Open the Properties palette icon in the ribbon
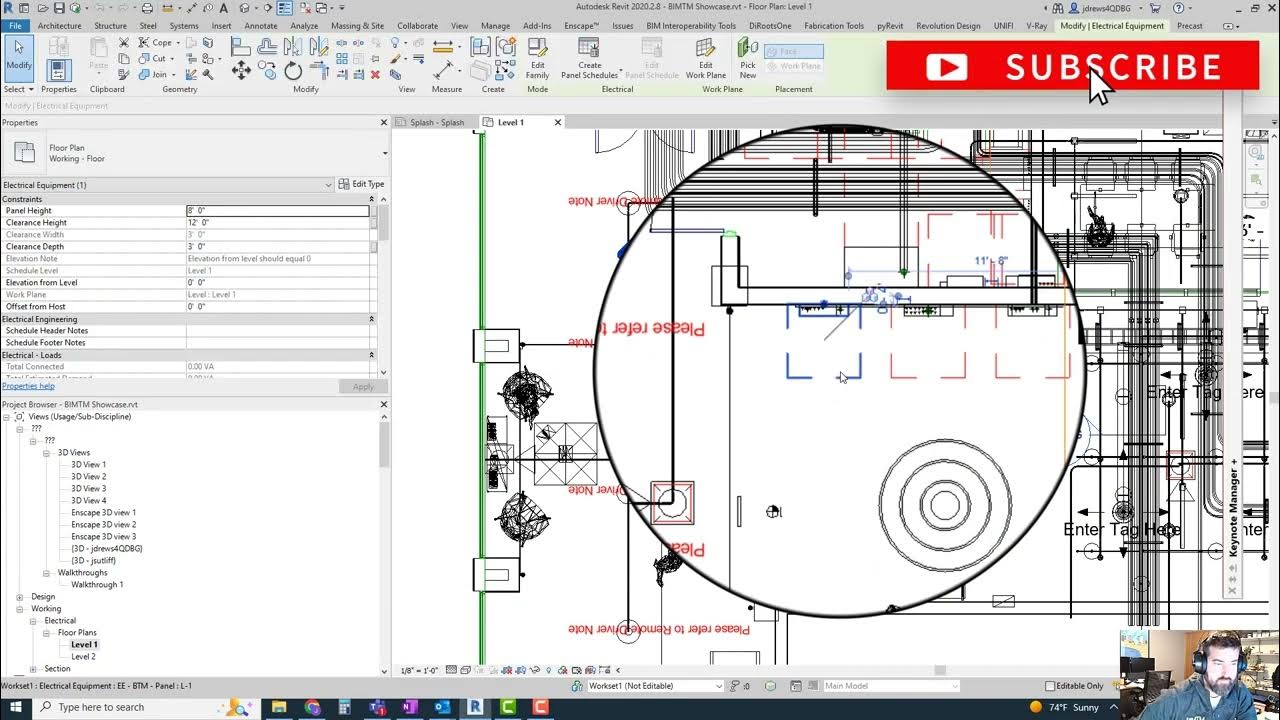This screenshot has width=1280, height=720. pyautogui.click(x=58, y=70)
